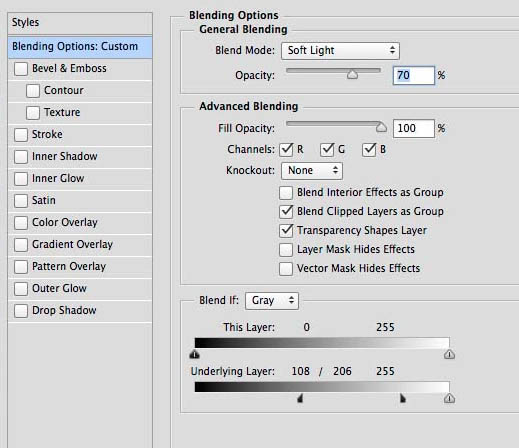The image size is (519, 448).
Task: Open the Blend If Gray dropdown
Action: point(272,301)
